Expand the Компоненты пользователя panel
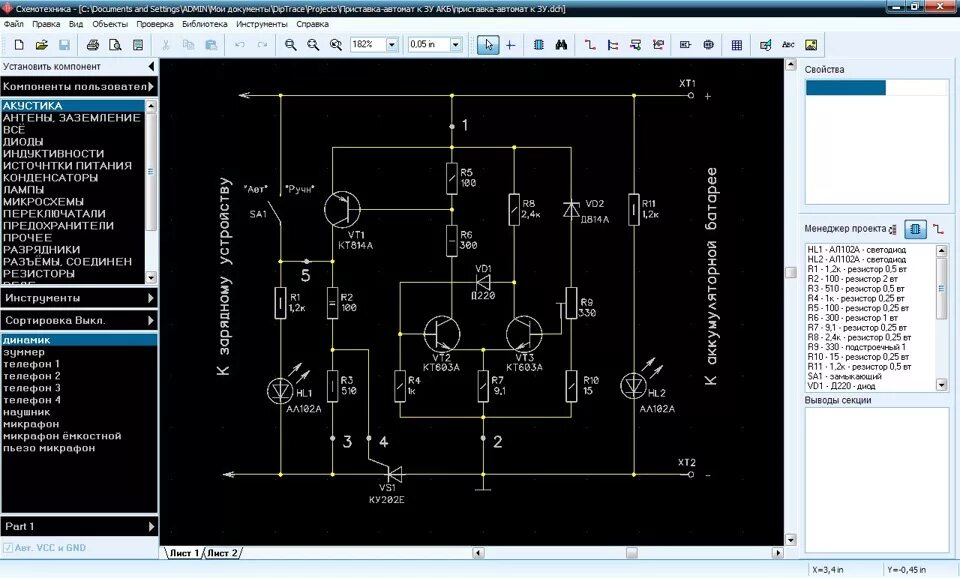 (79, 86)
